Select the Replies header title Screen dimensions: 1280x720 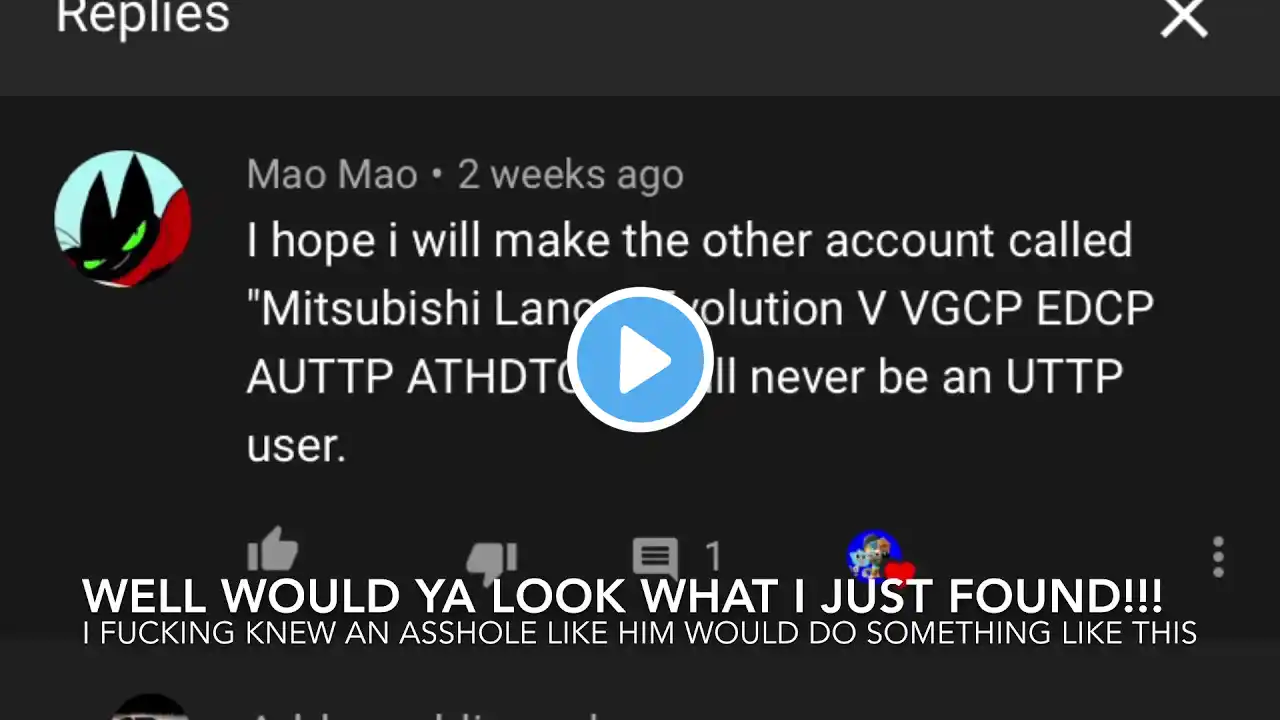point(143,17)
